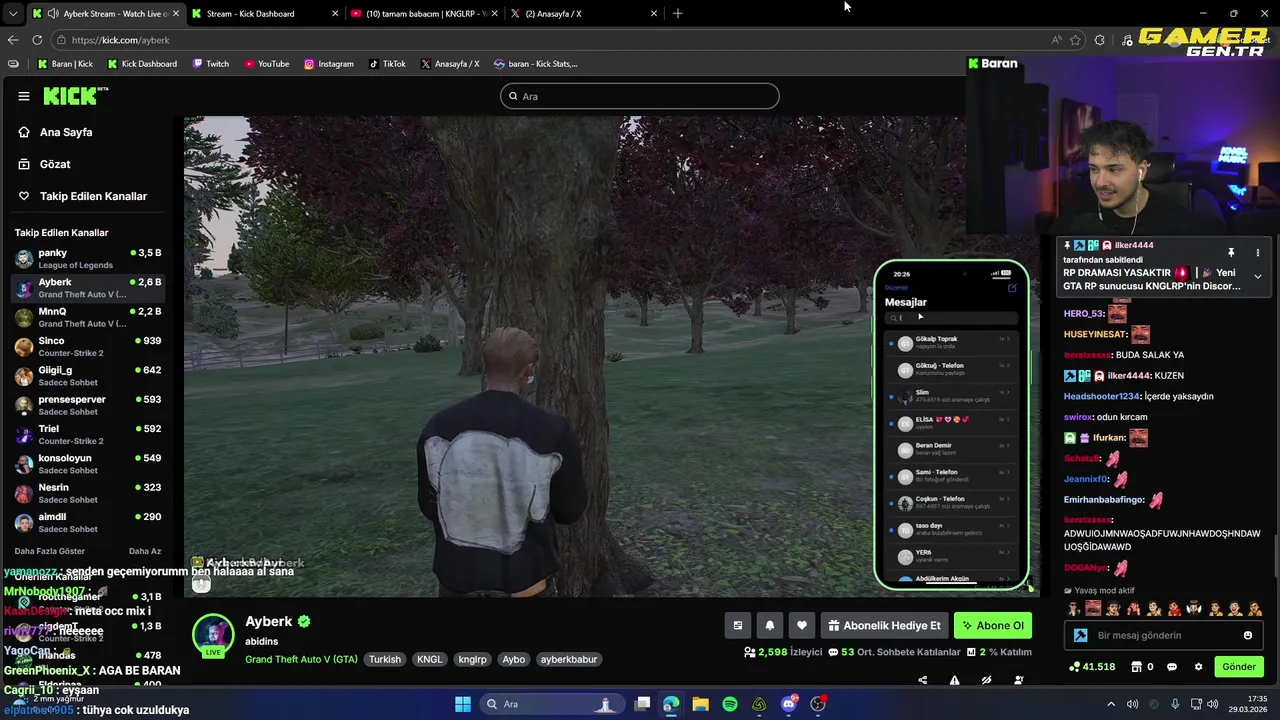The height and width of the screenshot is (720, 1280).
Task: Click the moderator hammer icon in chat input
Action: click(1080, 635)
